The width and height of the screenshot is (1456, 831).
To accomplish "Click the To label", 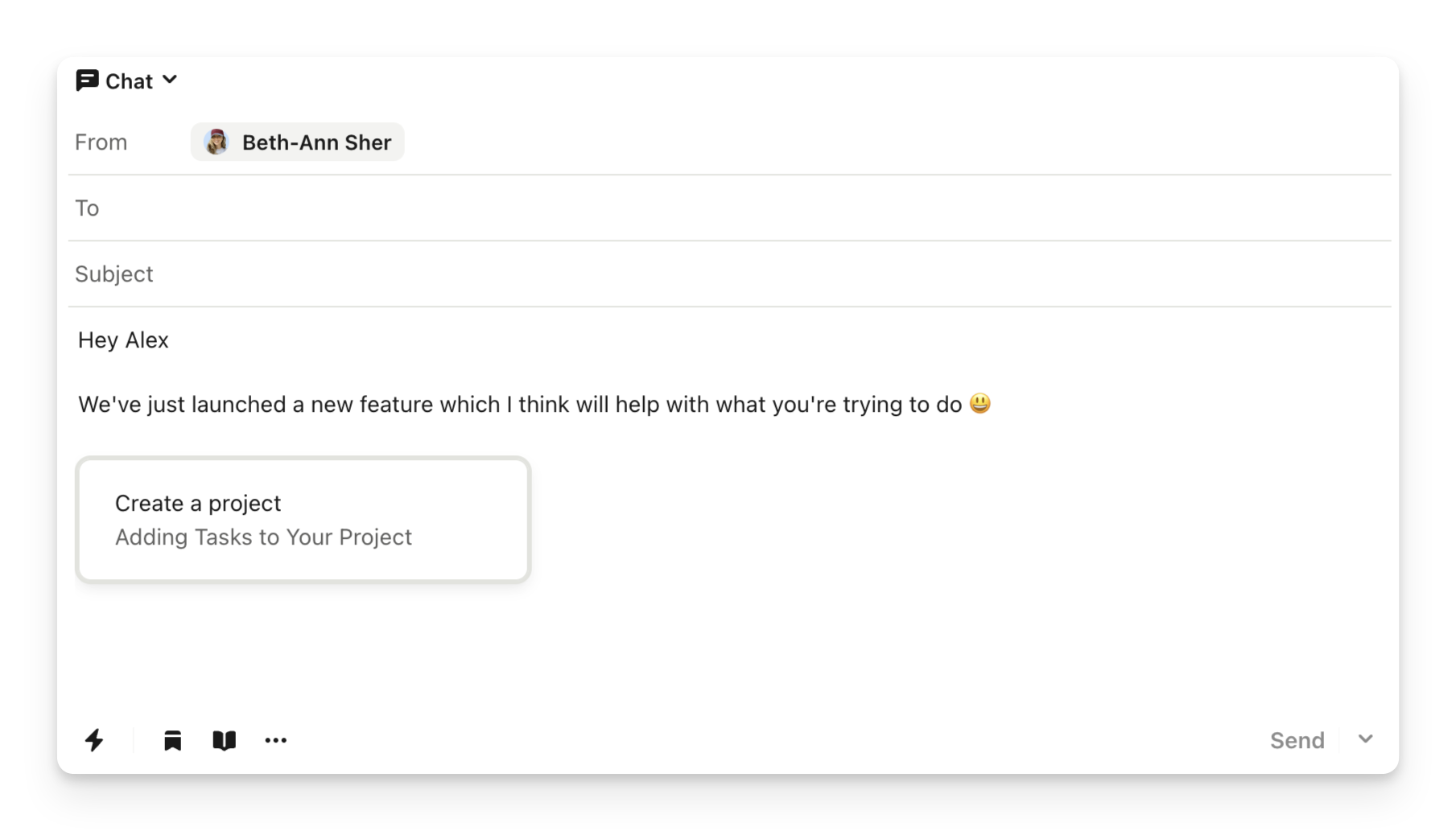I will tap(87, 208).
